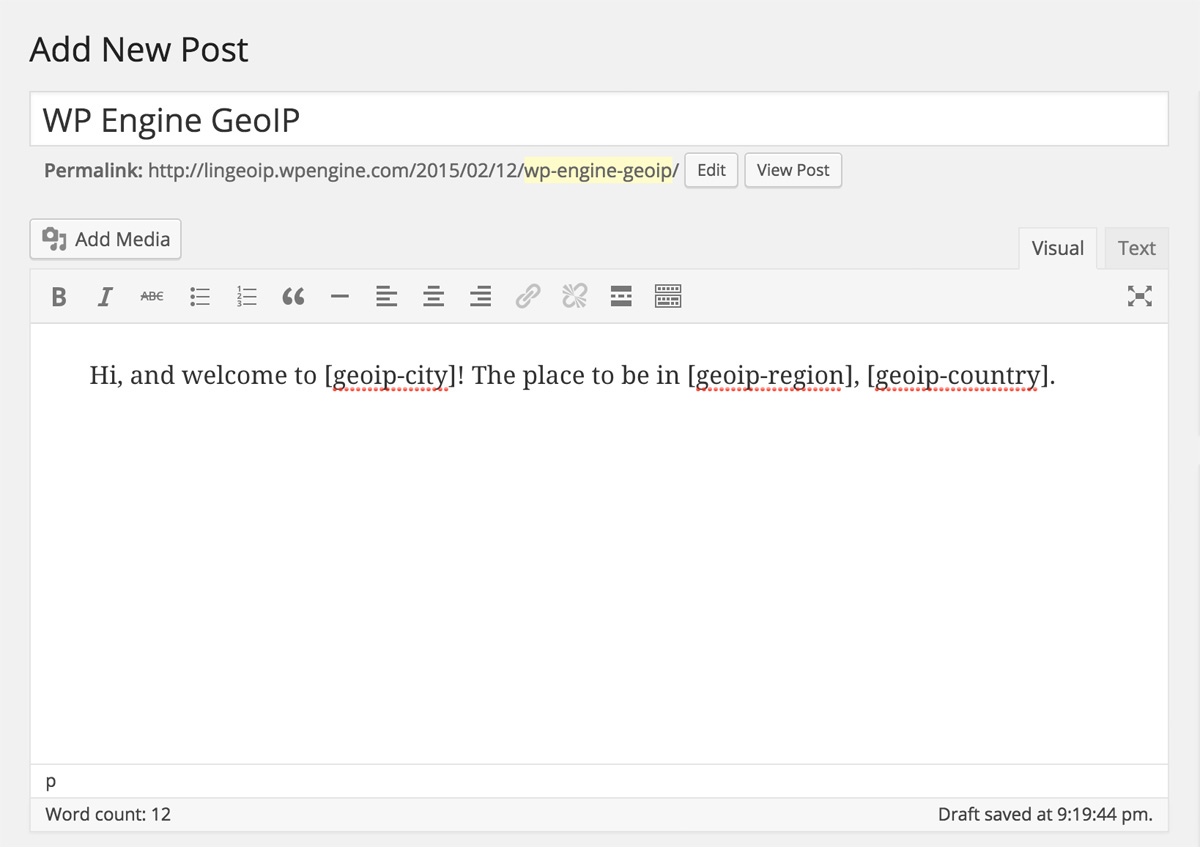
Task: Insert a bulleted list
Action: (x=200, y=296)
